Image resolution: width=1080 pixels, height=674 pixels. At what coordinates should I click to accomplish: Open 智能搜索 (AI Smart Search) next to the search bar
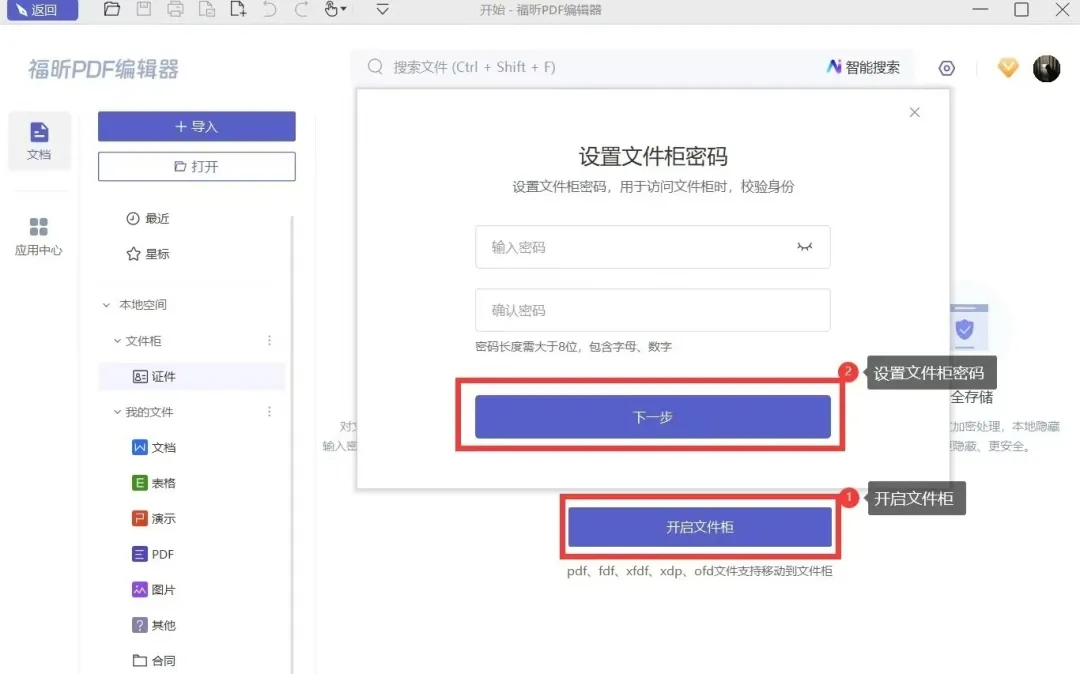[x=863, y=67]
